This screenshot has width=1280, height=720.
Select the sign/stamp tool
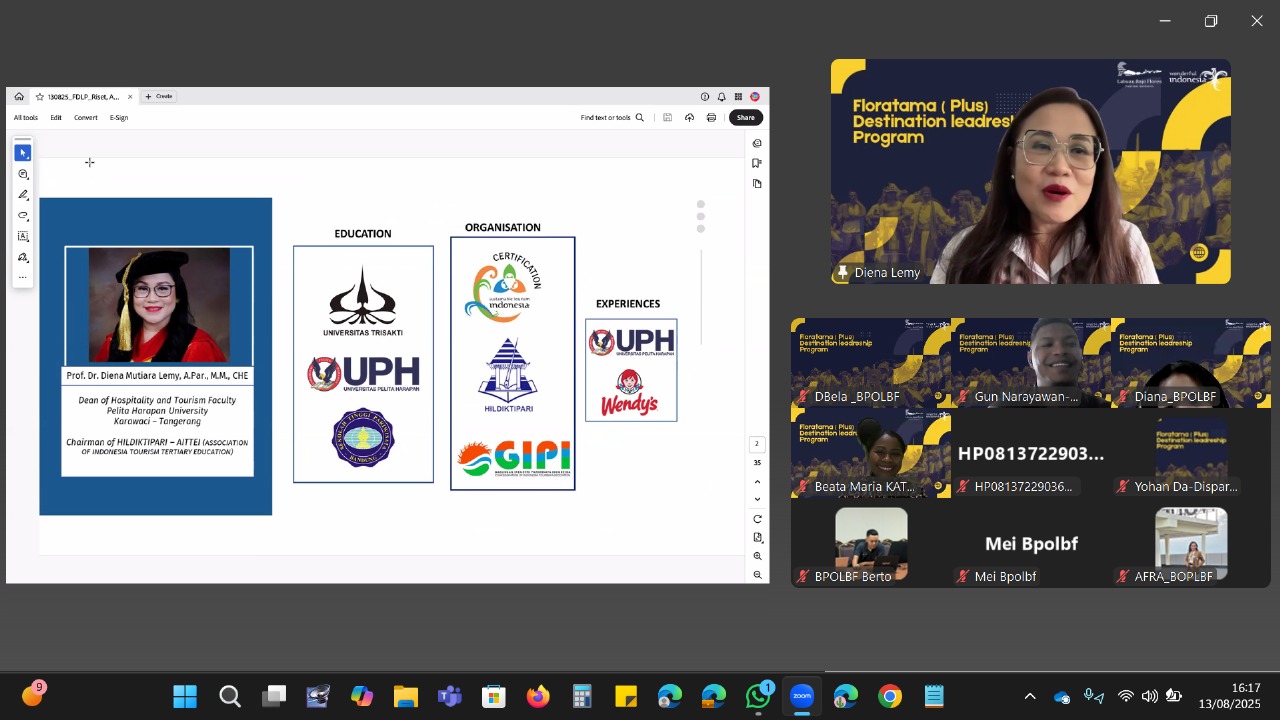pos(23,258)
